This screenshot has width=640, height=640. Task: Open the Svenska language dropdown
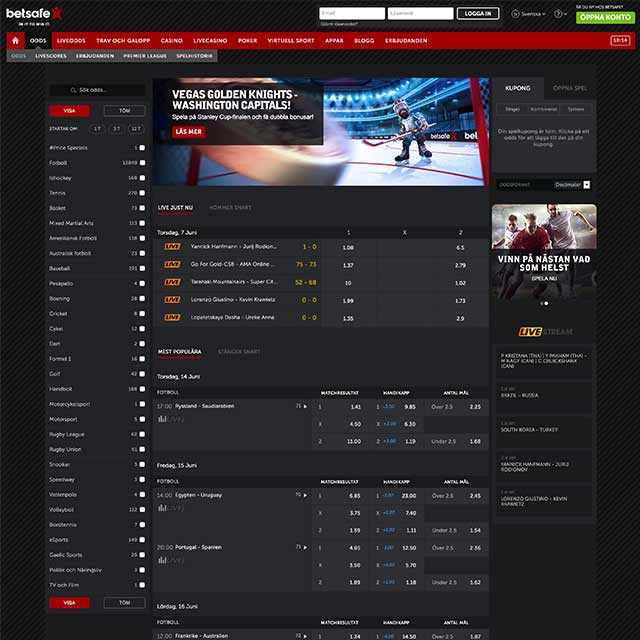[533, 14]
